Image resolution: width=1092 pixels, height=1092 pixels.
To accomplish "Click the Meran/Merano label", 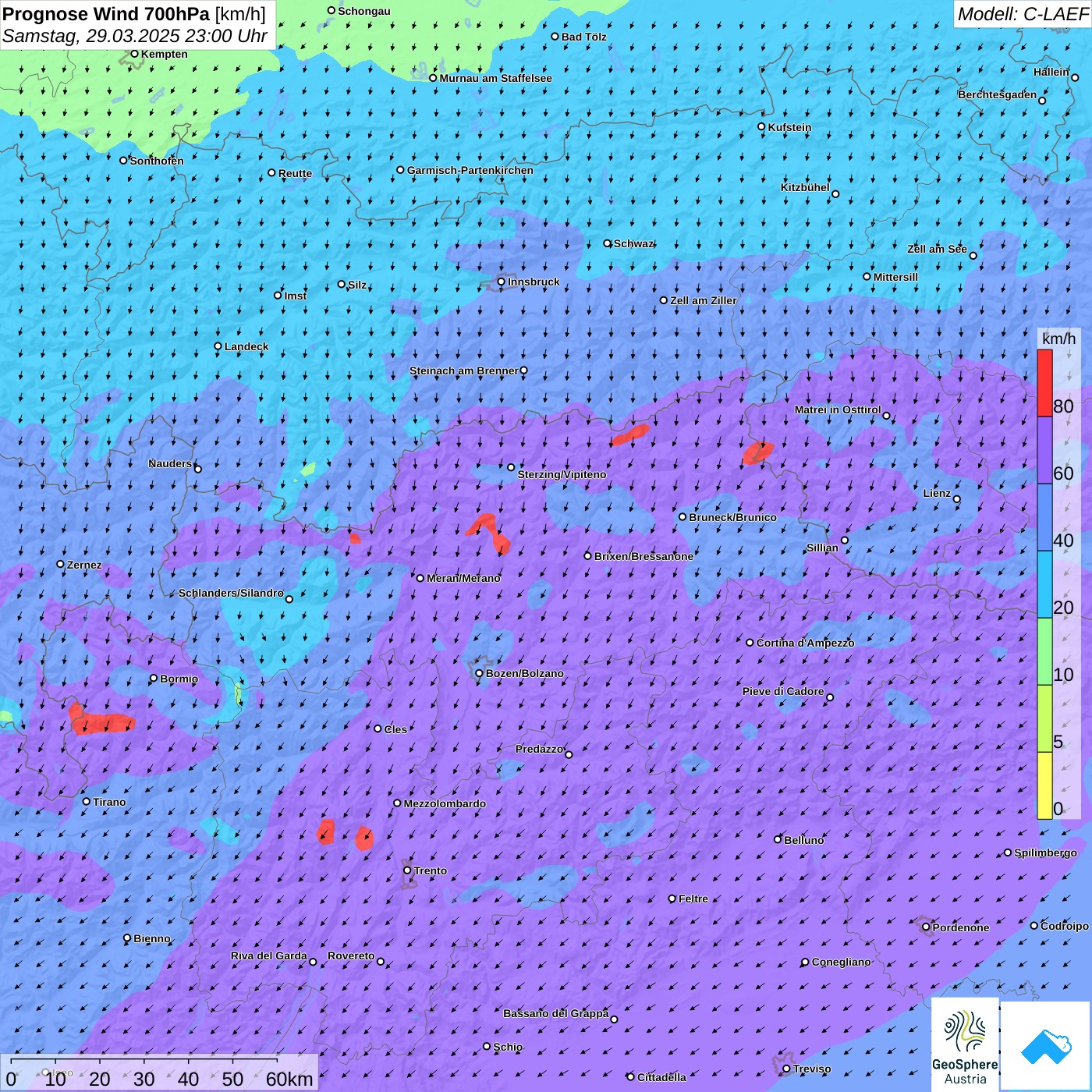I will click(463, 578).
